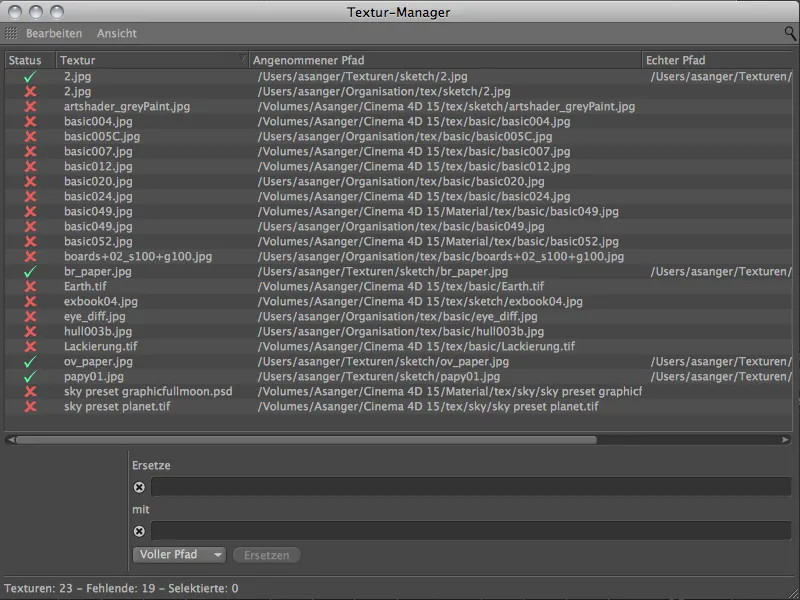This screenshot has width=800, height=600.
Task: Click red X status of hull003b.jpg
Action: [31, 332]
